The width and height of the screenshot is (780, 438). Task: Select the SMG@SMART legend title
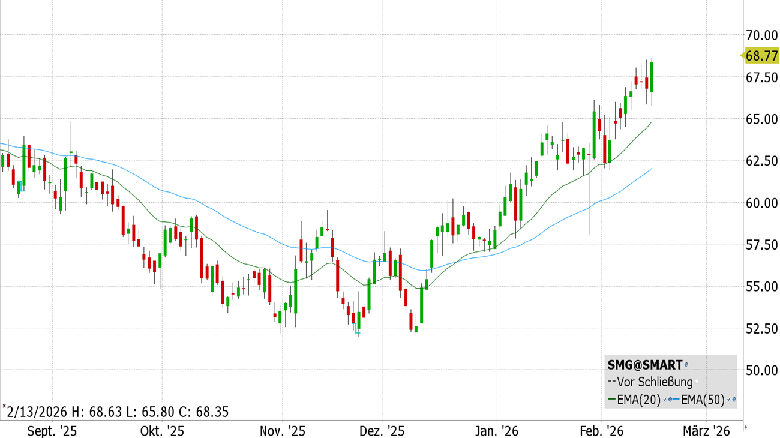645,365
